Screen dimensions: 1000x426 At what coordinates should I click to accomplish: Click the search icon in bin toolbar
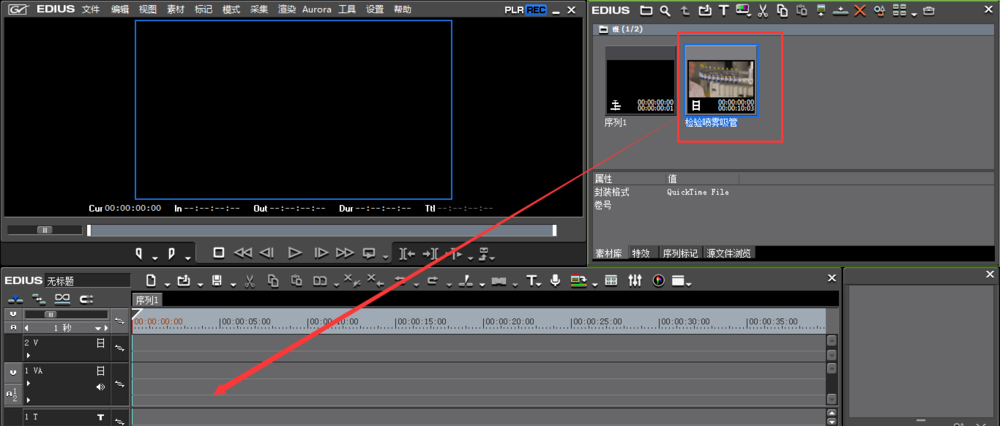click(x=665, y=10)
